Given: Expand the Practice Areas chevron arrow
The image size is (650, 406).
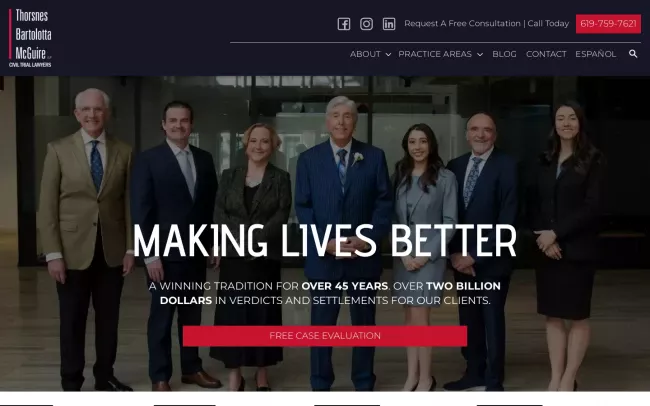Looking at the screenshot, I should pyautogui.click(x=480, y=54).
